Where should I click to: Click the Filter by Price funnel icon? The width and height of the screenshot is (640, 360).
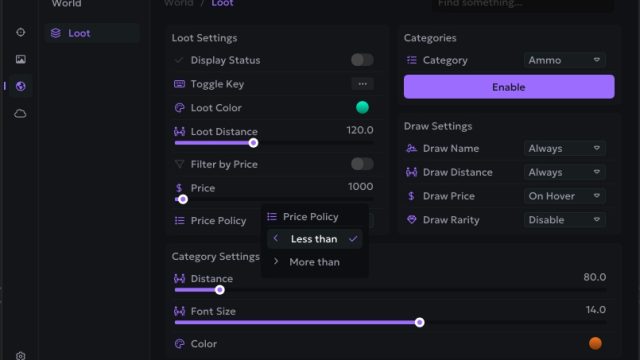pyautogui.click(x=179, y=164)
